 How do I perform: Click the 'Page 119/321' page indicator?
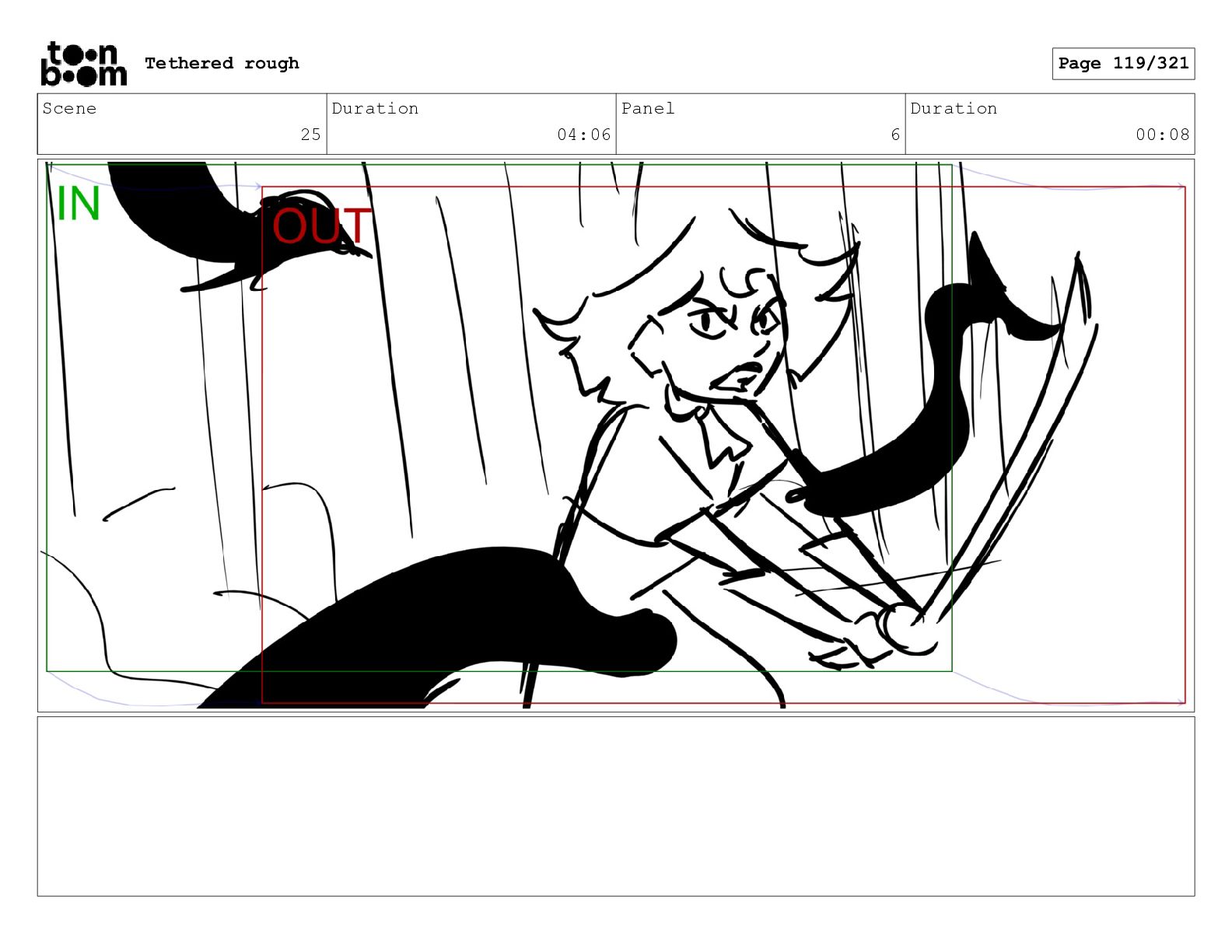1123,63
